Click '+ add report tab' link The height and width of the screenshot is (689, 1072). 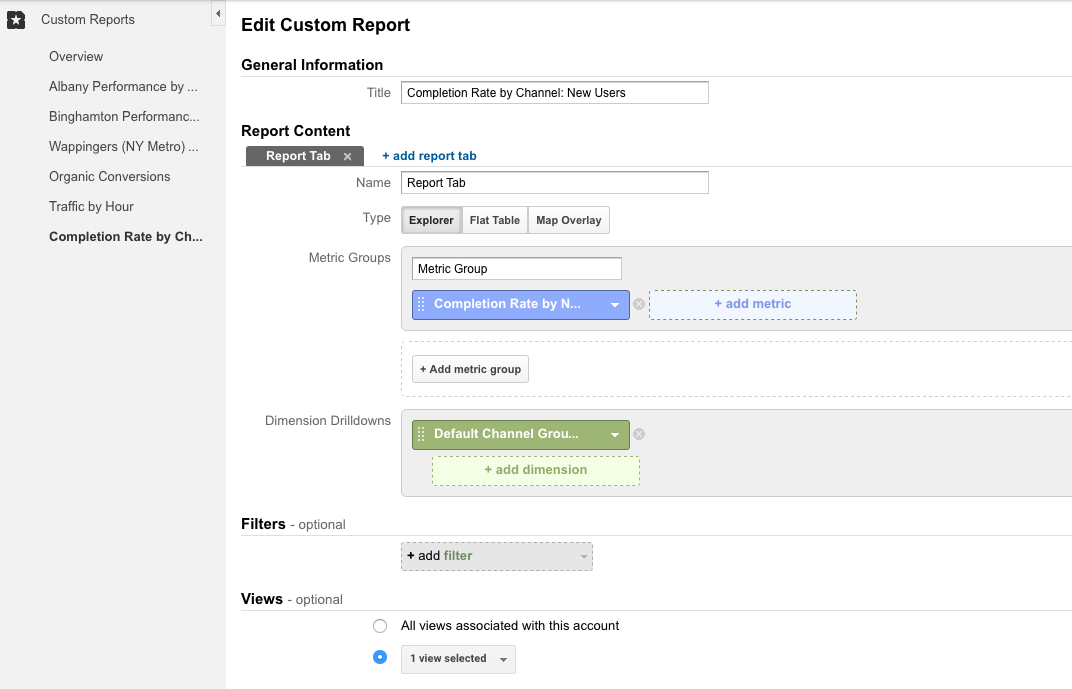[429, 156]
